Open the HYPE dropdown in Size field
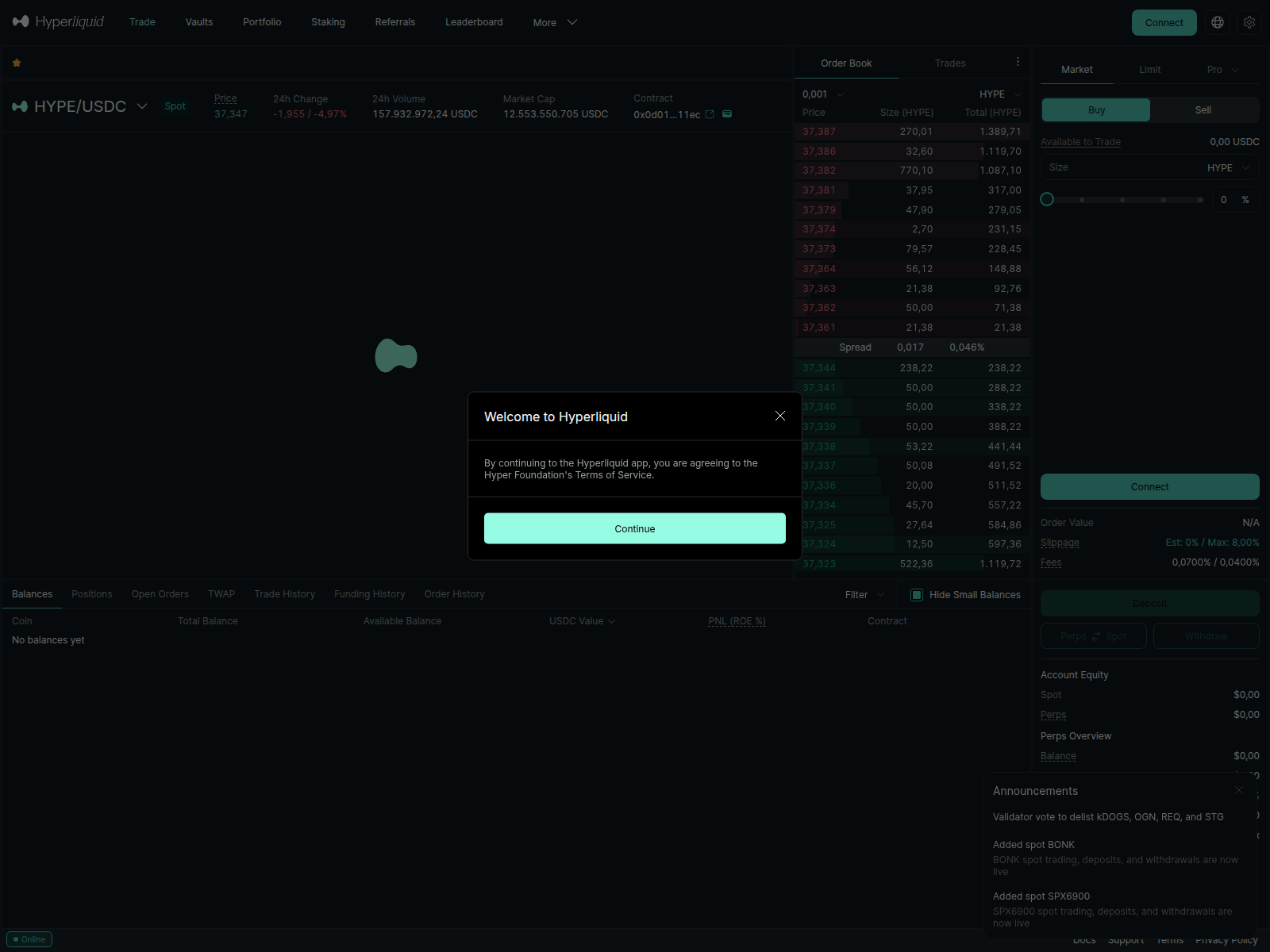This screenshot has width=1270, height=952. click(x=1229, y=167)
